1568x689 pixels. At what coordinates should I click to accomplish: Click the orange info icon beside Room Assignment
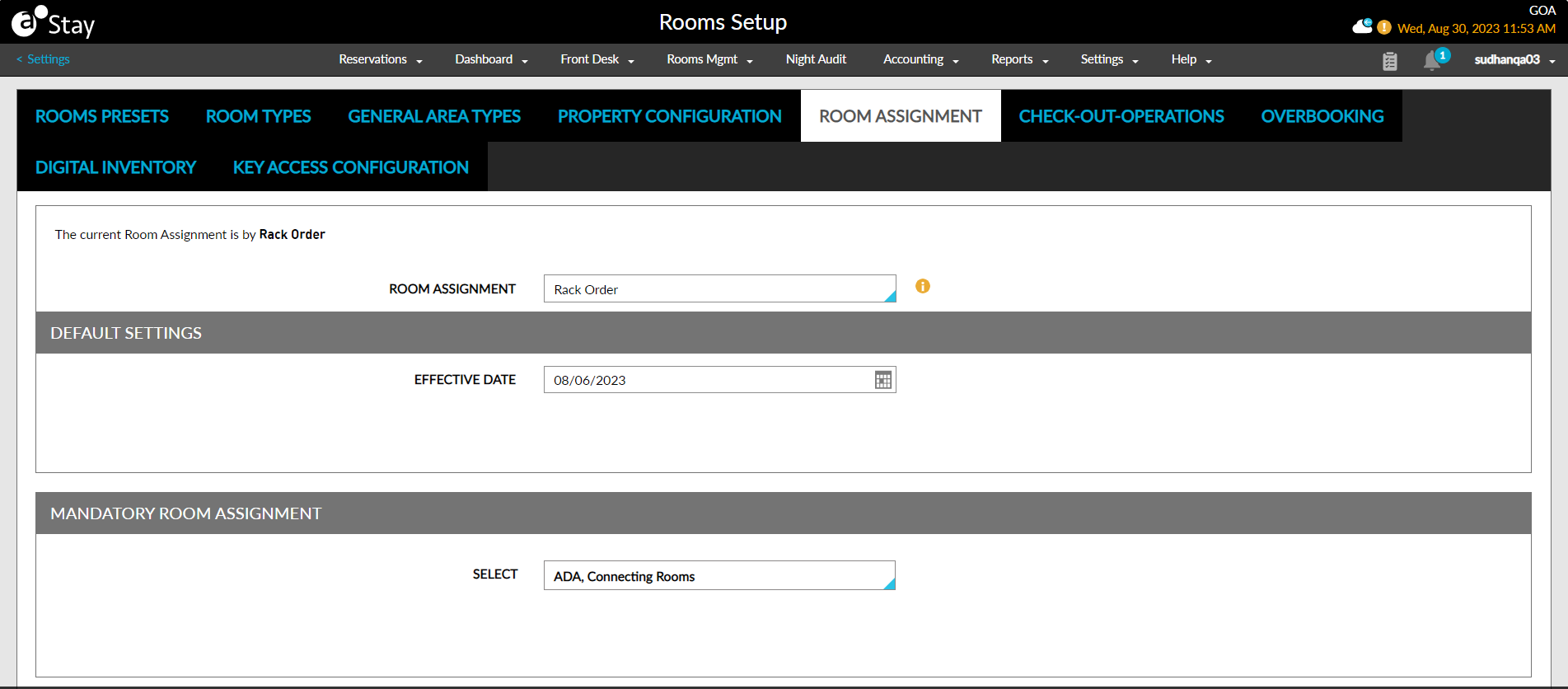tap(923, 286)
